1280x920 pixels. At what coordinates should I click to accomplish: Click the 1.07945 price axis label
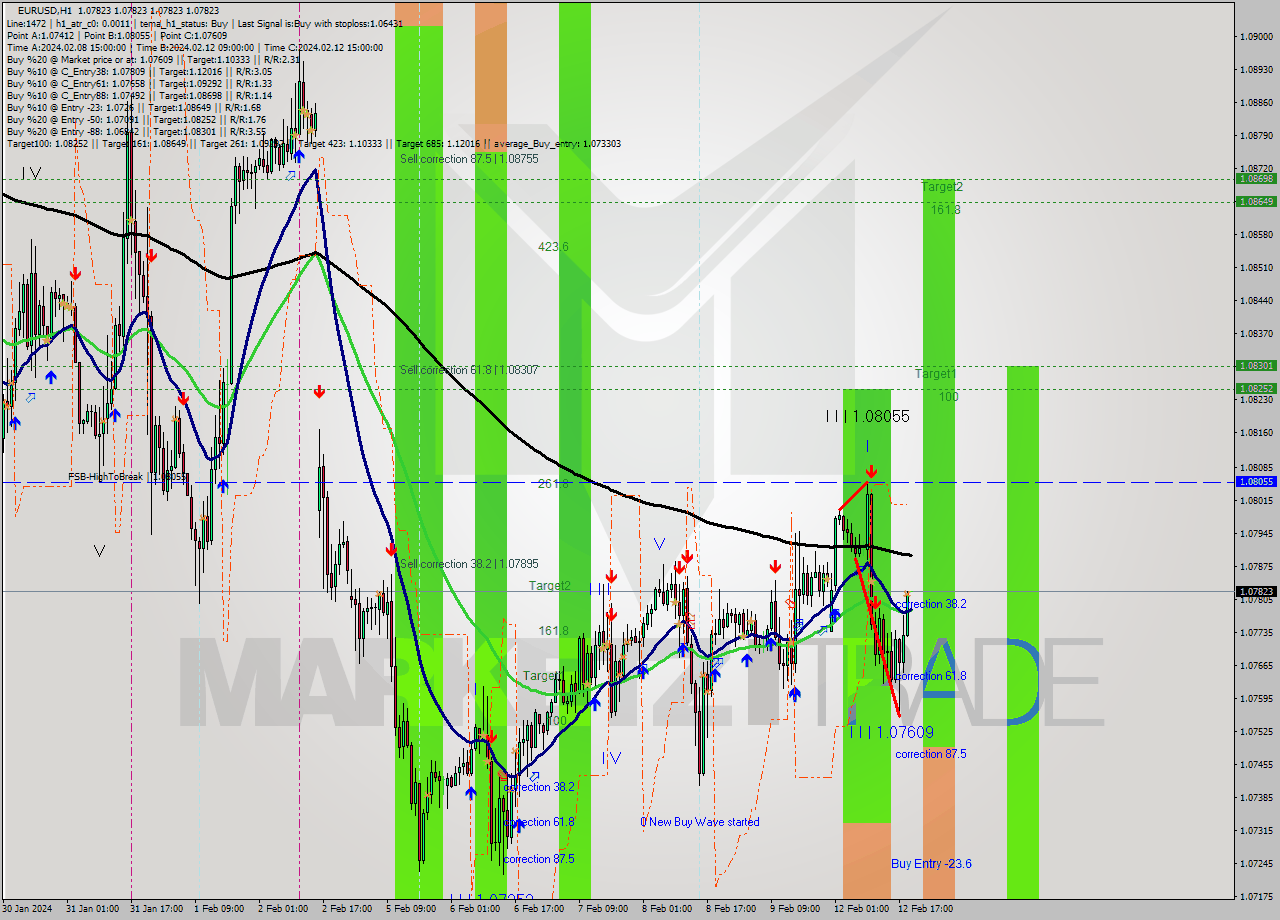click(x=1256, y=533)
